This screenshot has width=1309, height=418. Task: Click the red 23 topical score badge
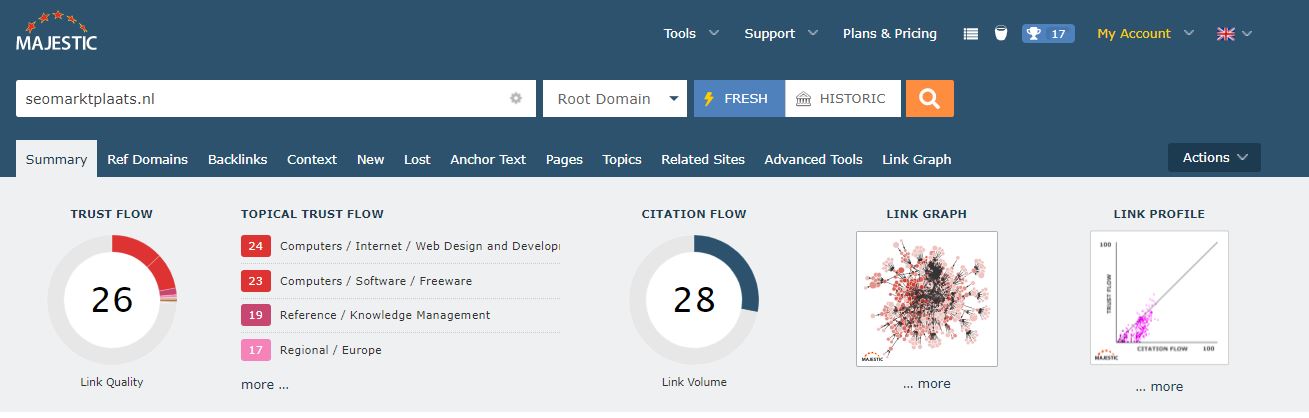(x=256, y=281)
